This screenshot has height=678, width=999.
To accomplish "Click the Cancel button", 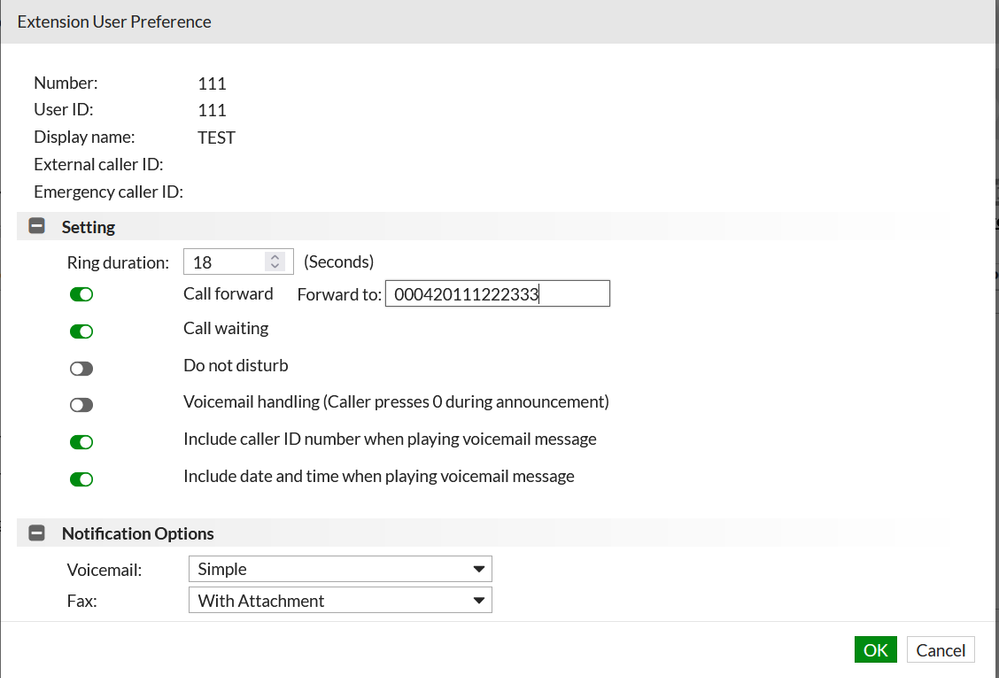I will pyautogui.click(x=941, y=650).
